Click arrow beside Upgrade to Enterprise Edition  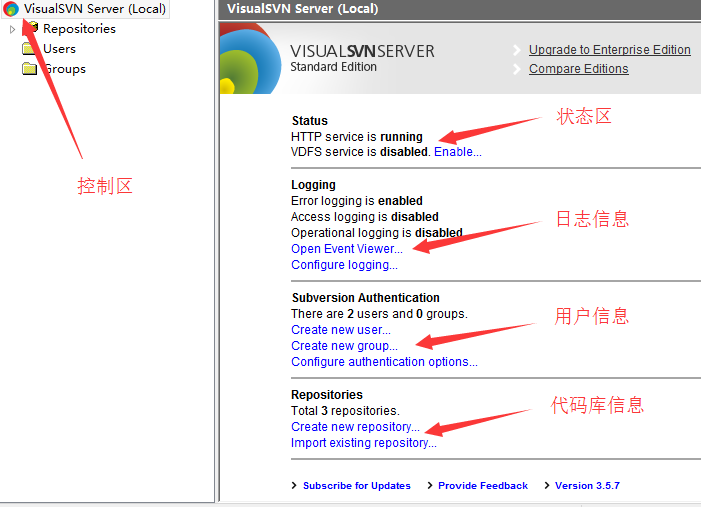point(517,50)
